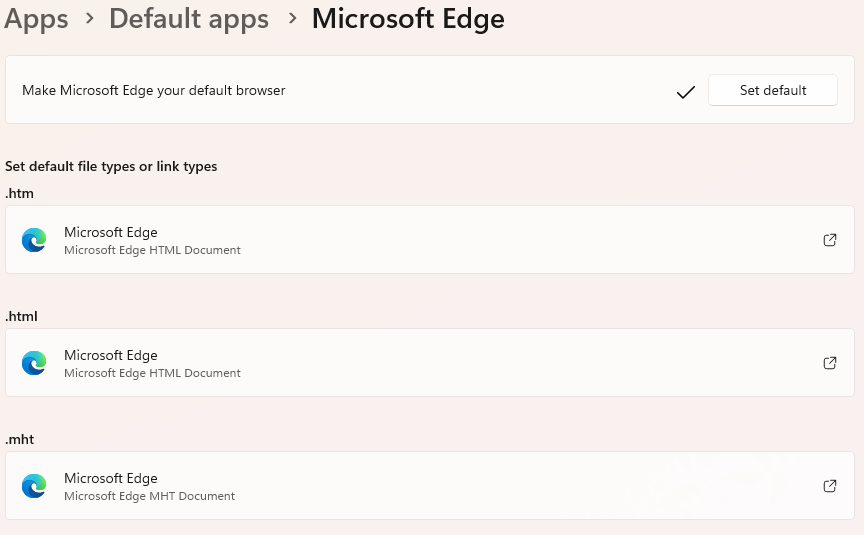Click the Microsoft Edge page title

[408, 19]
